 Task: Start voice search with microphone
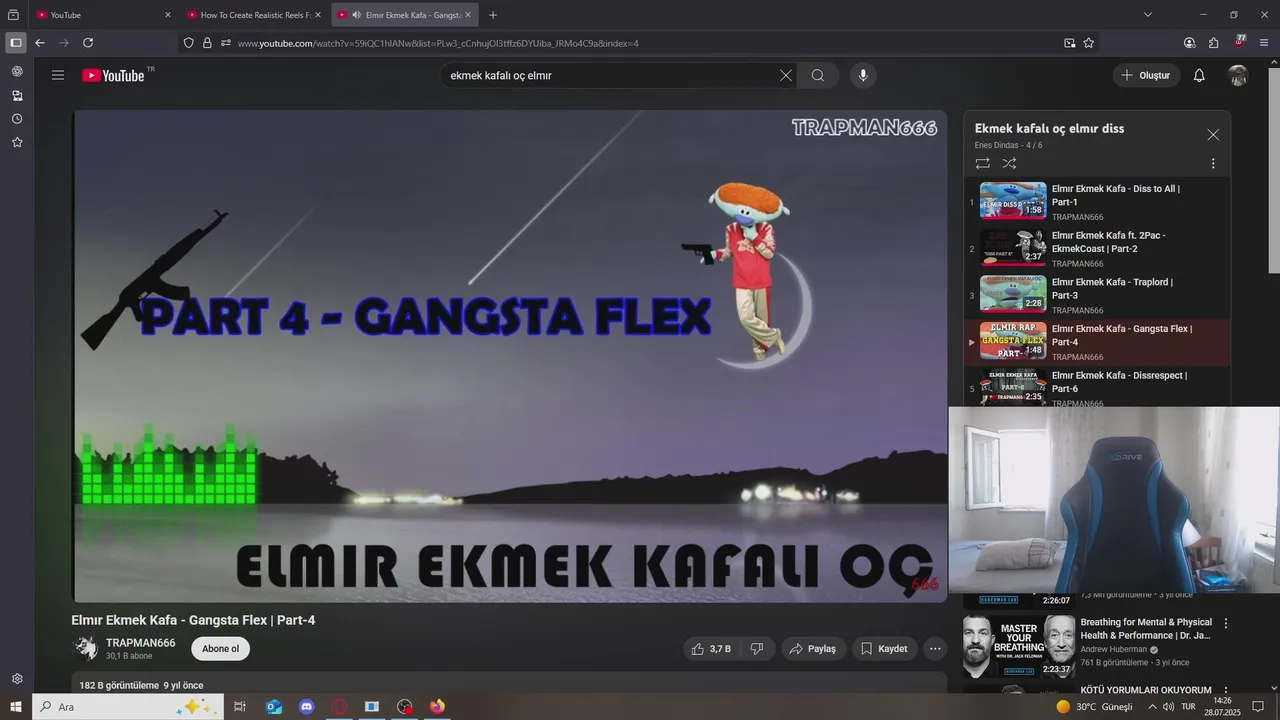(863, 75)
